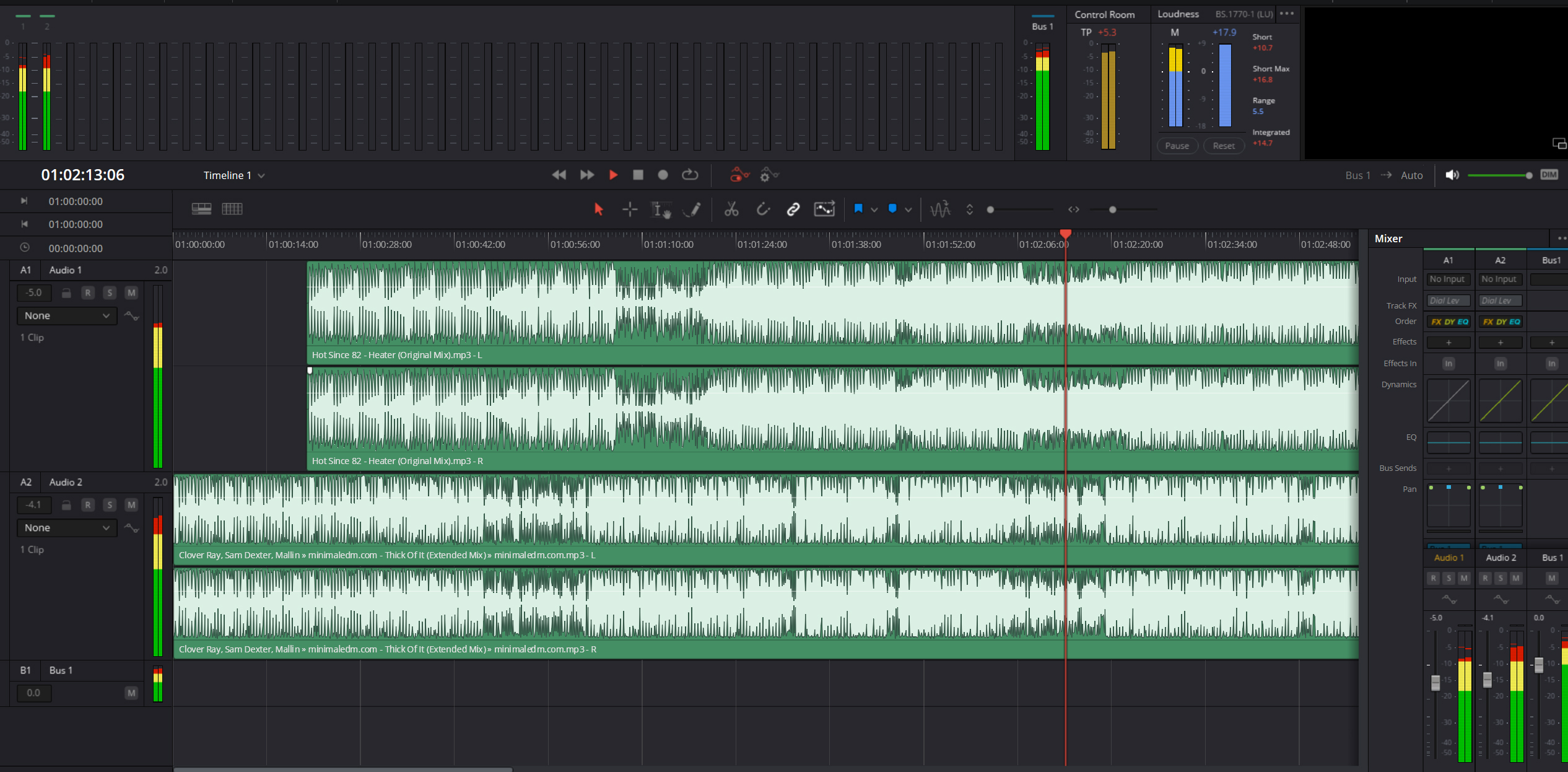The width and height of the screenshot is (1568, 772).
Task: Toggle the link clips icon
Action: point(793,209)
